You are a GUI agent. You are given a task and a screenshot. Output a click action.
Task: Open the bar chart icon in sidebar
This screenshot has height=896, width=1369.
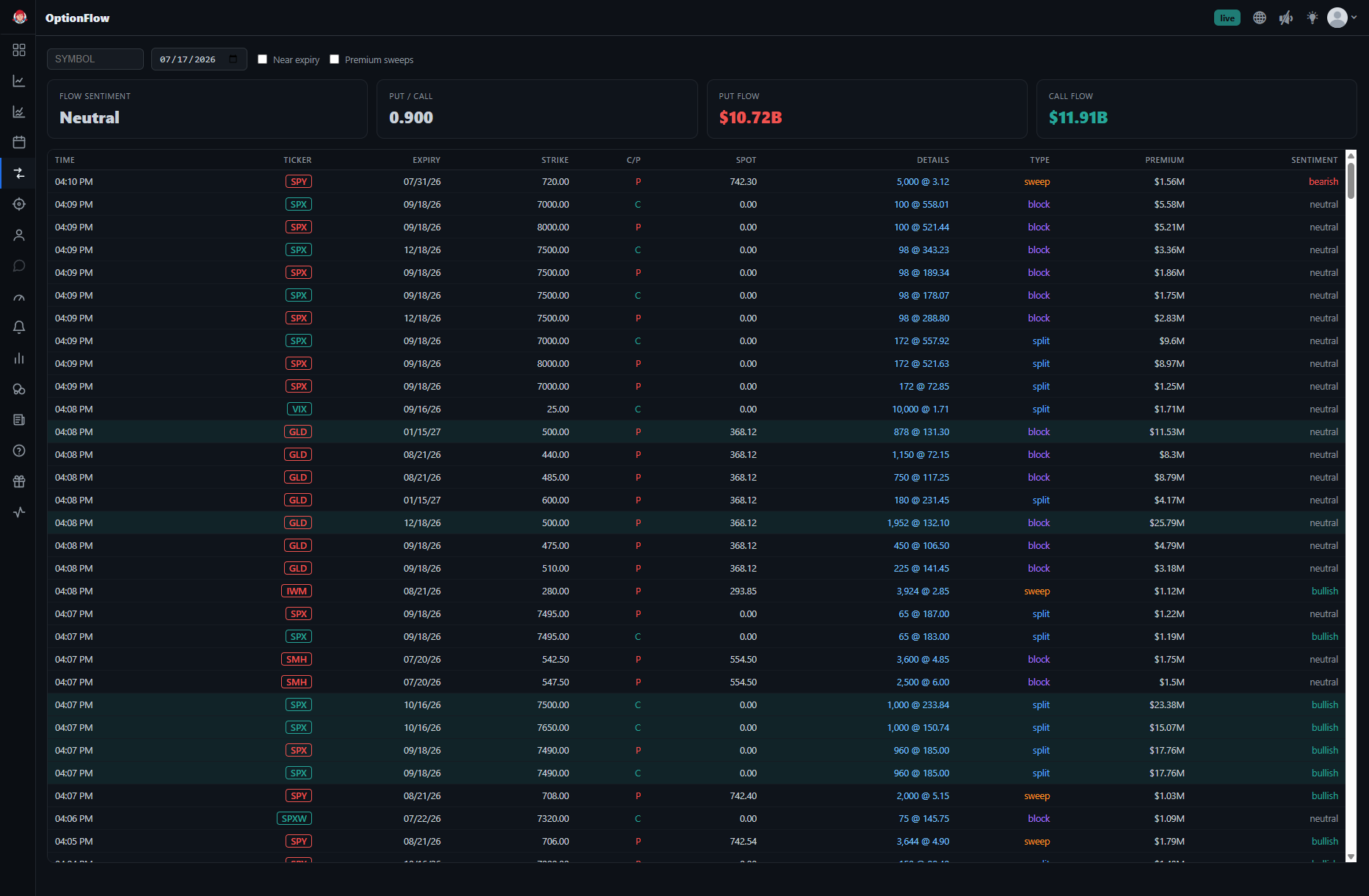pyautogui.click(x=19, y=358)
